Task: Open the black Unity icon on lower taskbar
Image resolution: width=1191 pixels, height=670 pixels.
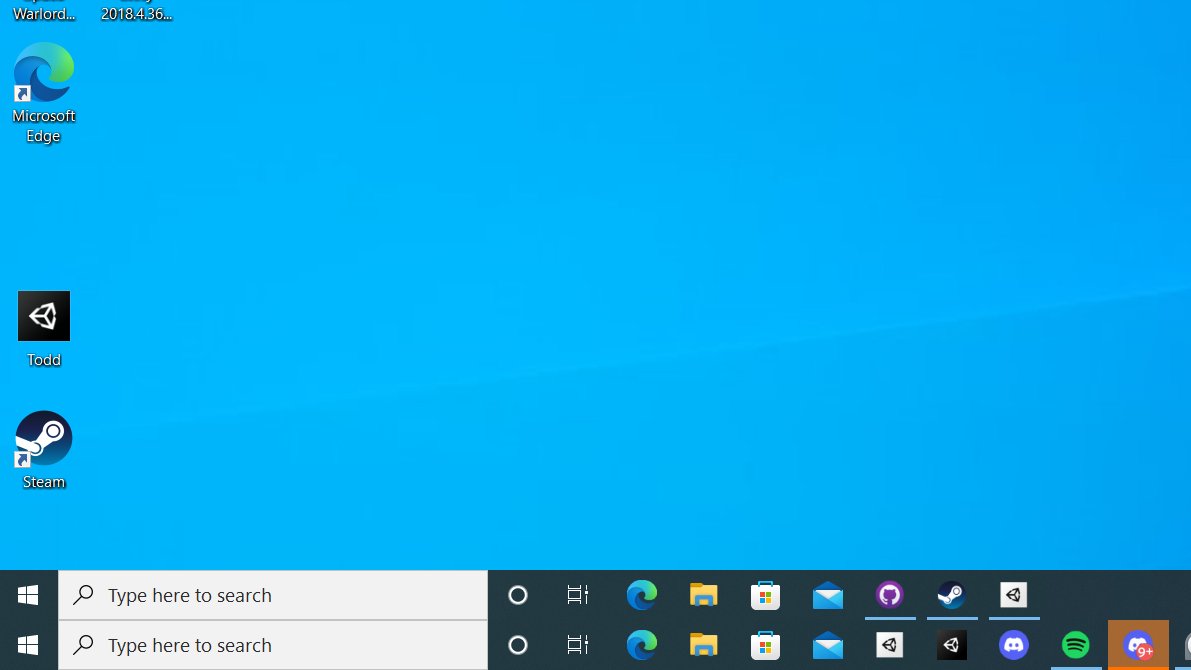Action: [x=952, y=645]
